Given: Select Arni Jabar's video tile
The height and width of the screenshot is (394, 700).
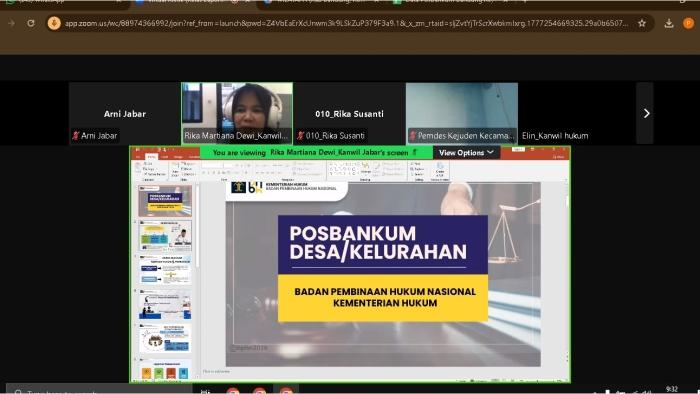Looking at the screenshot, I should (x=125, y=113).
